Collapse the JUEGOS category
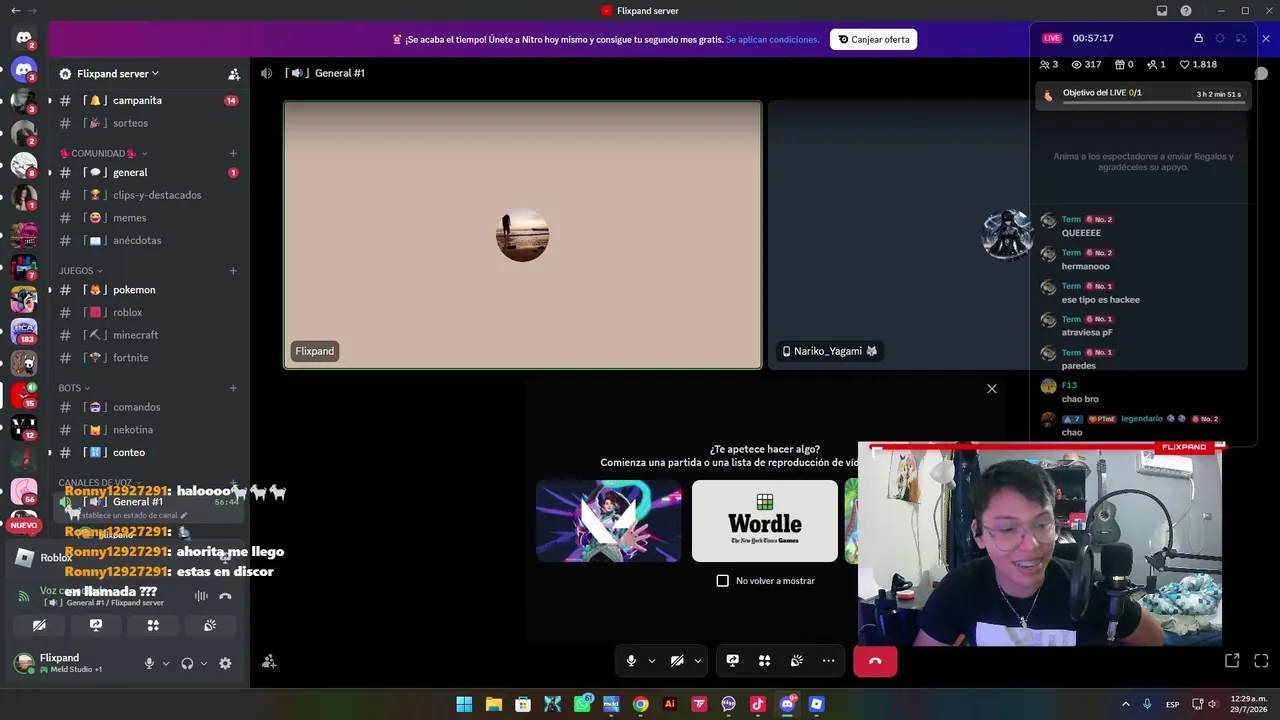The width and height of the screenshot is (1280, 720). (80, 271)
